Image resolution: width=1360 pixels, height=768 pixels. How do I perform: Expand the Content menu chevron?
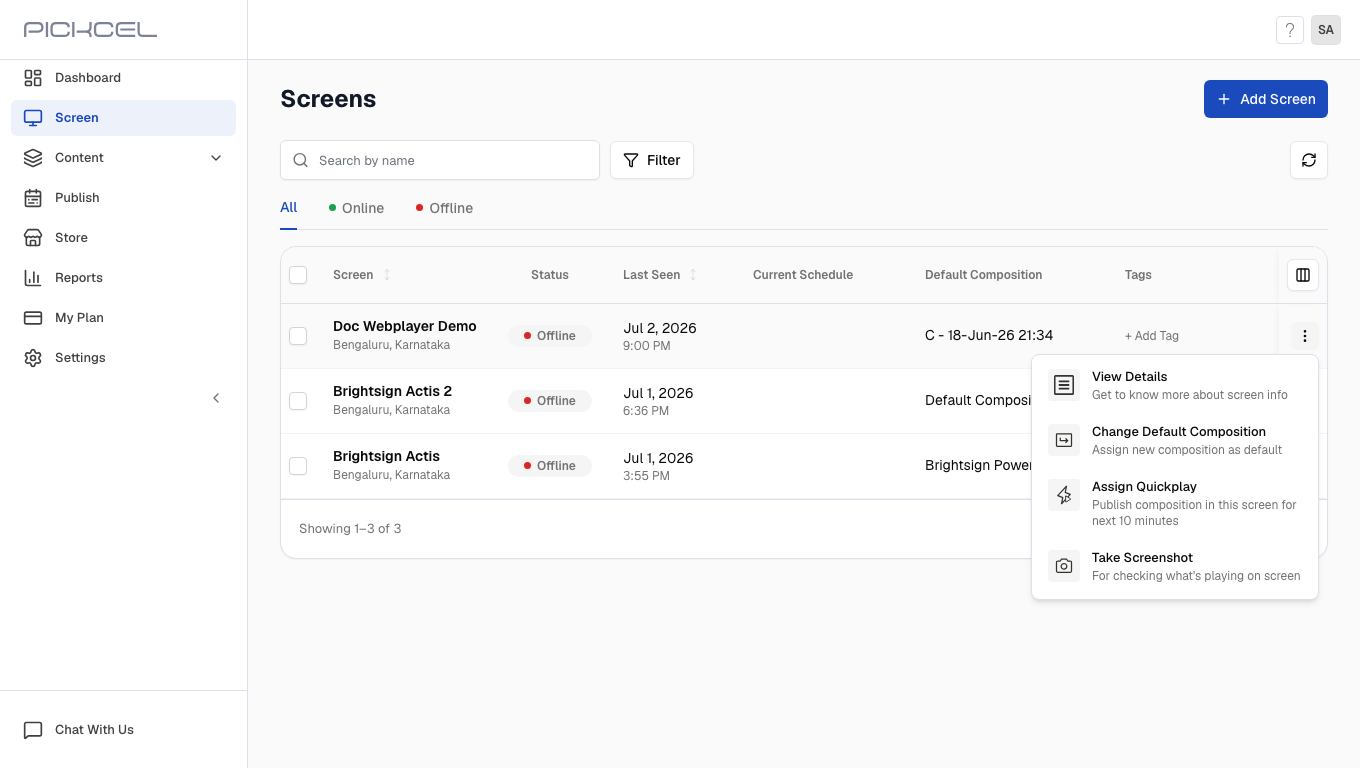coord(216,158)
